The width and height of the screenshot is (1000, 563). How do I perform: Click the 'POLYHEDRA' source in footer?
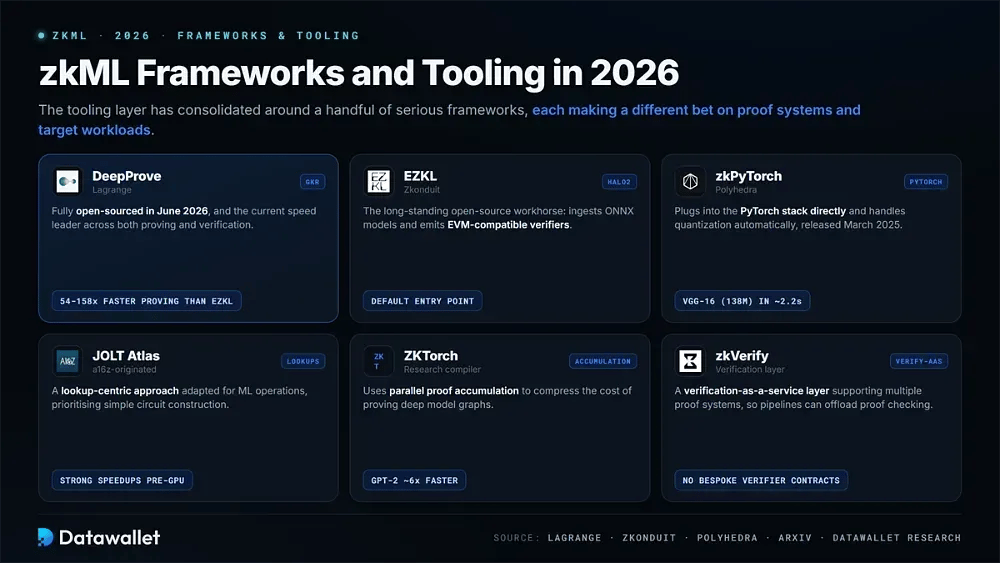[x=727, y=538]
